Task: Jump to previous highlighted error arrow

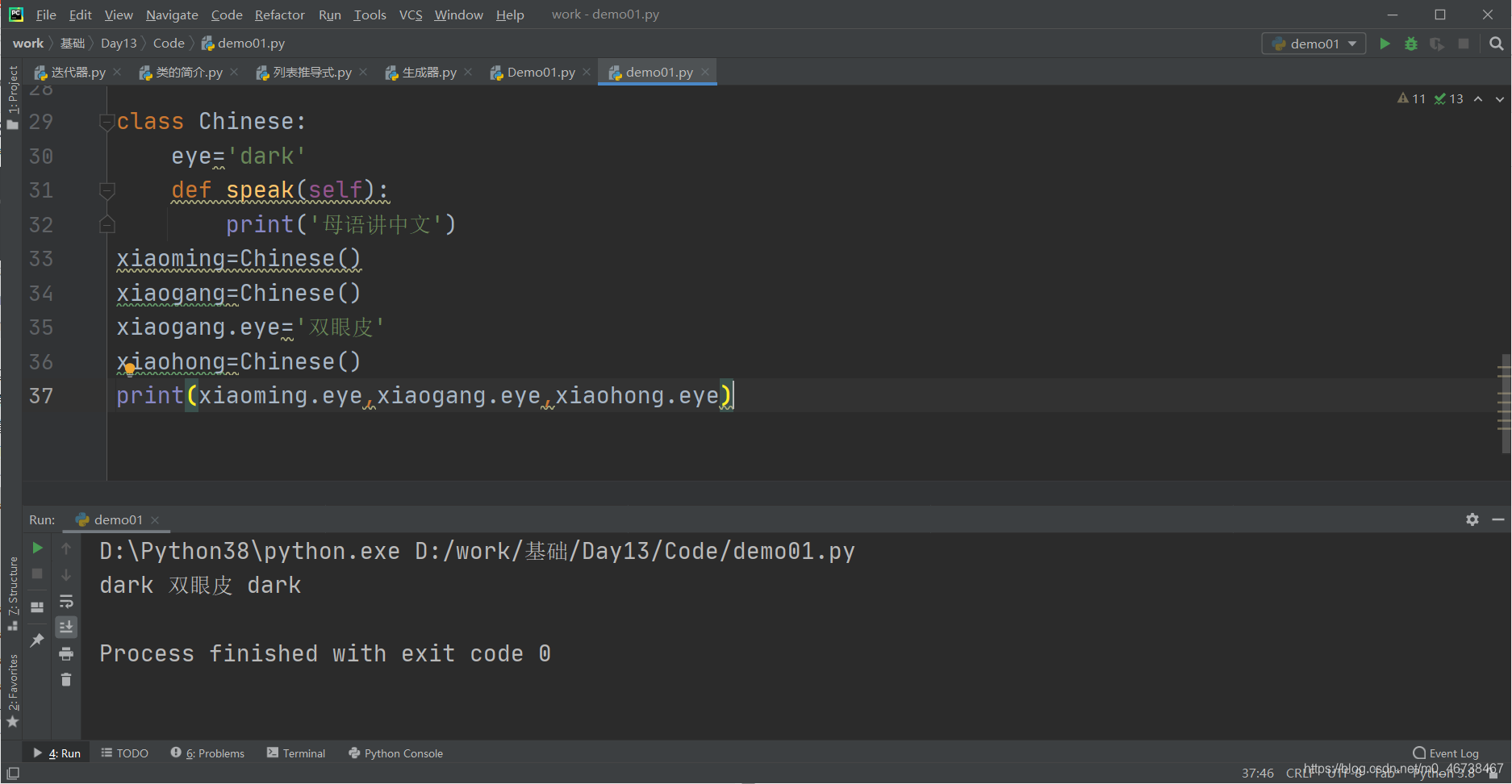Action: [x=1478, y=98]
